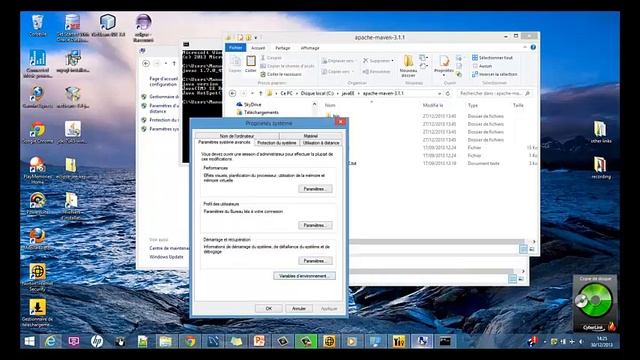The width and height of the screenshot is (640, 360).
Task: Select the 'Protection du système' tab
Action: click(277, 143)
